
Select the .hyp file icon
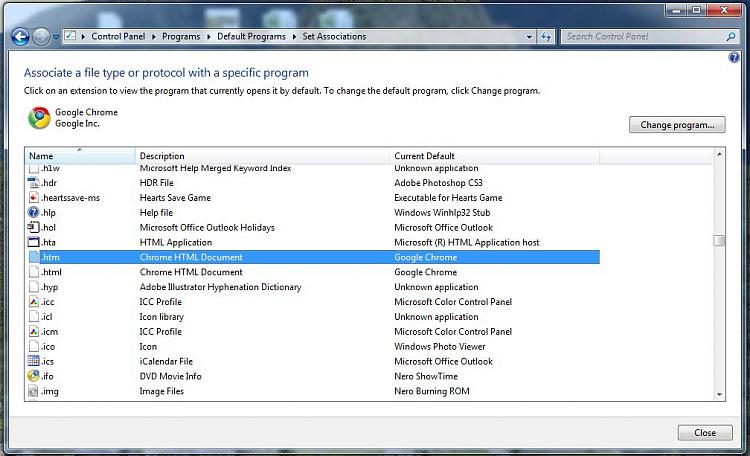click(33, 287)
